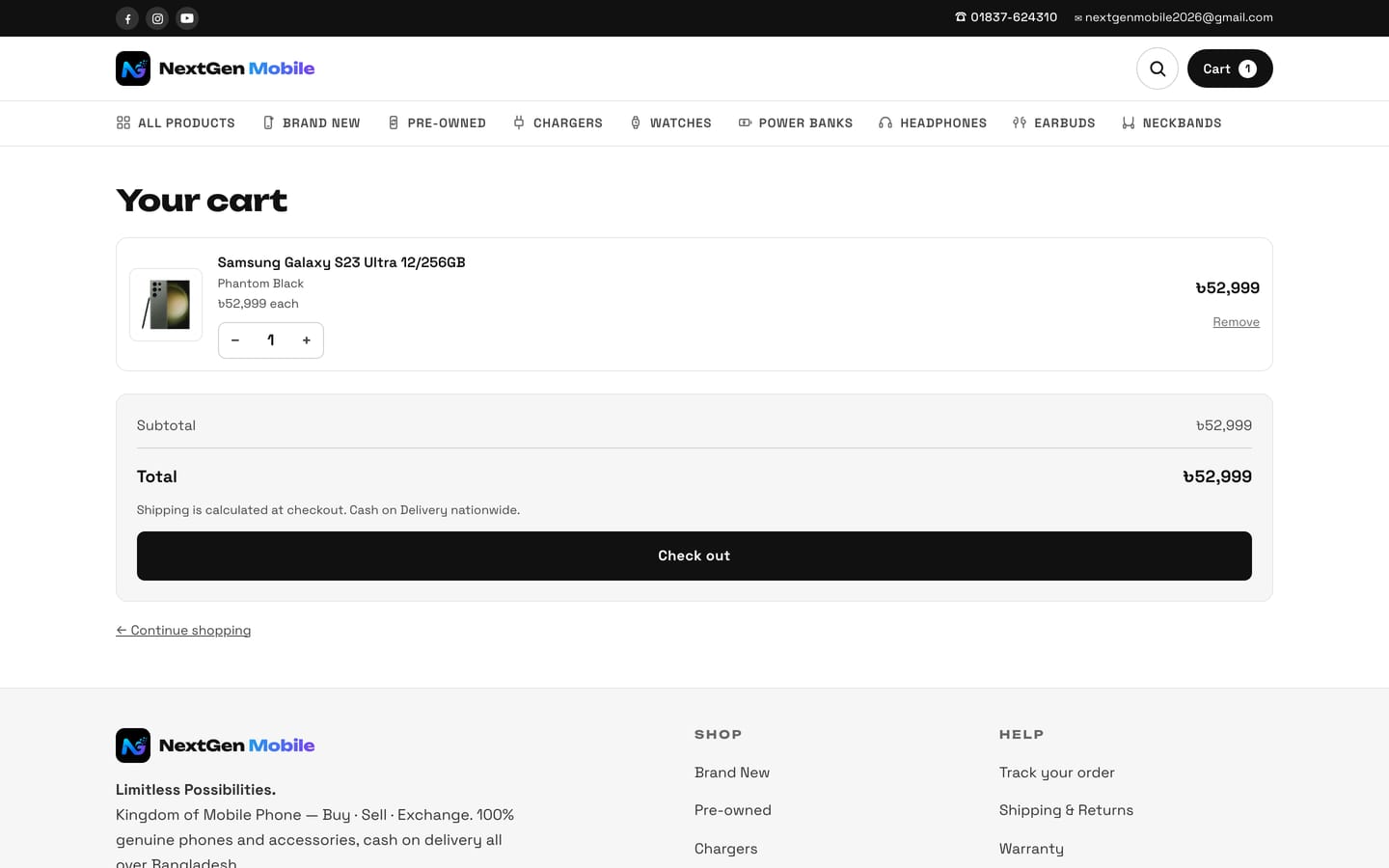The image size is (1389, 868).
Task: Open footer Chargers link
Action: 726,849
